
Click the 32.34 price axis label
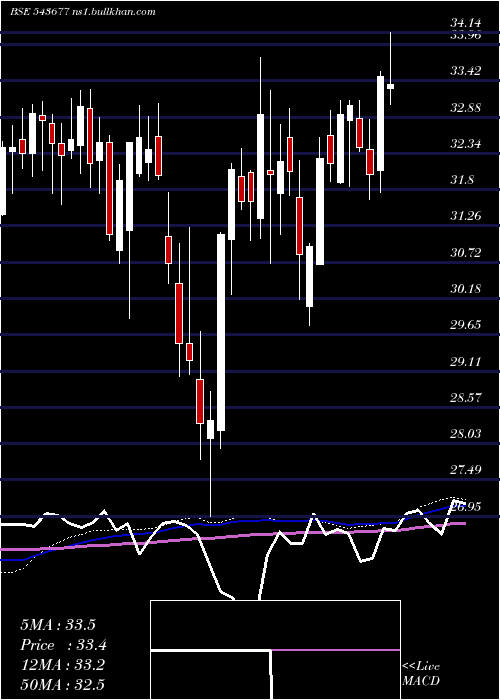pyautogui.click(x=466, y=143)
